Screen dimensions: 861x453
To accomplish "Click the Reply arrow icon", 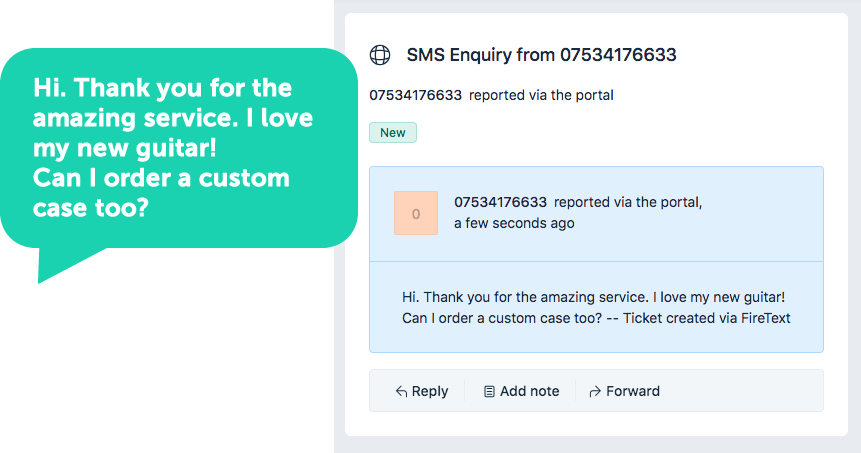I will [x=401, y=392].
